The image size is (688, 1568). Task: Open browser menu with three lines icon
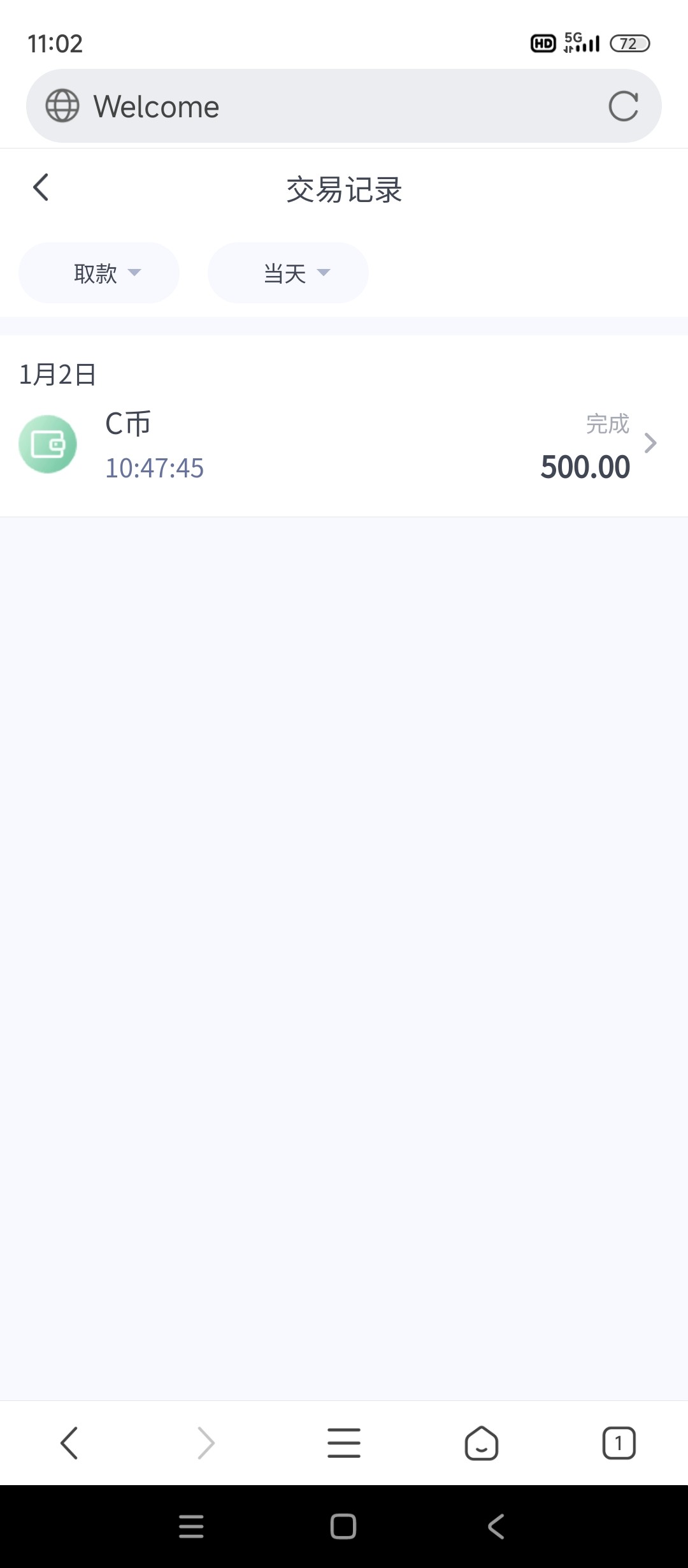pyautogui.click(x=344, y=1444)
